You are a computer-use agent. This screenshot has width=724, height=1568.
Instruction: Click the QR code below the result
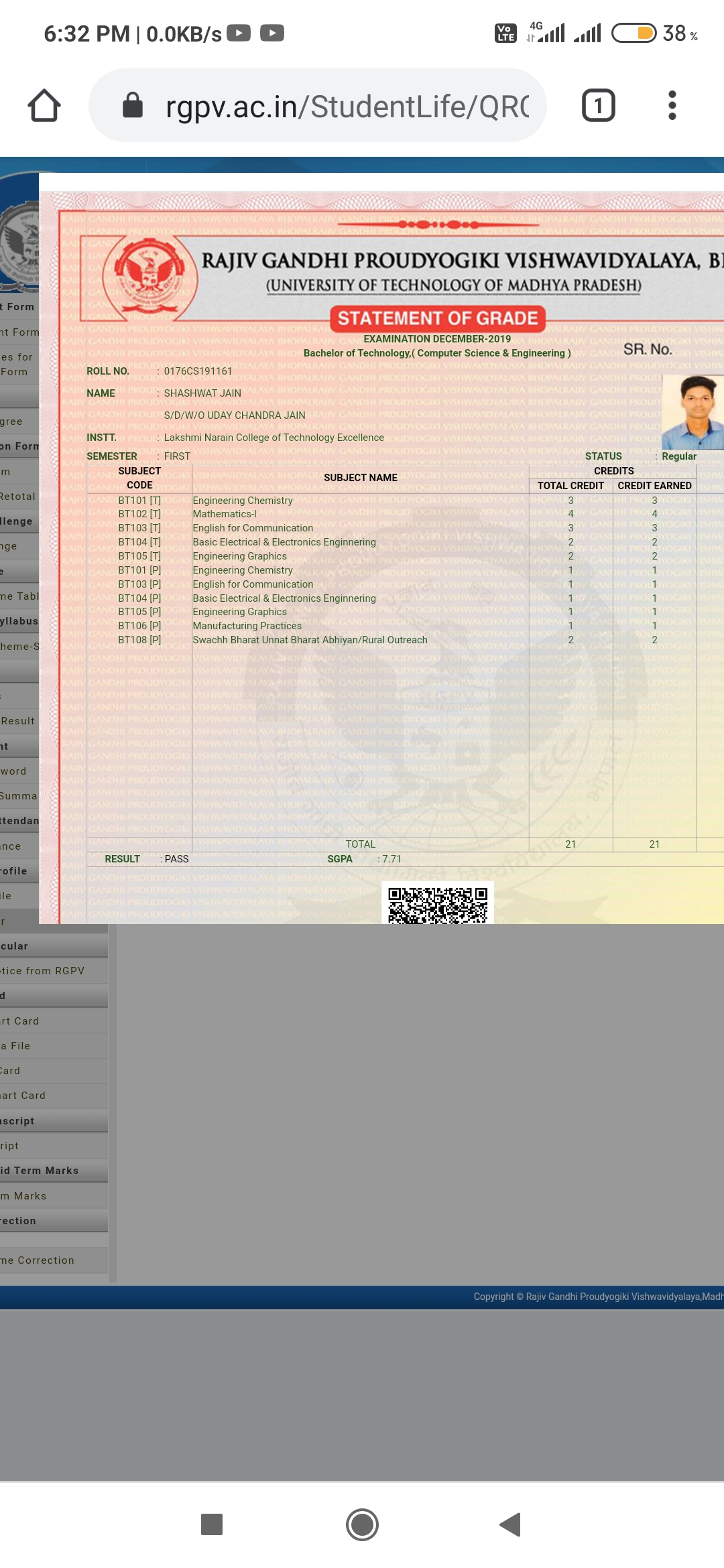point(438,903)
